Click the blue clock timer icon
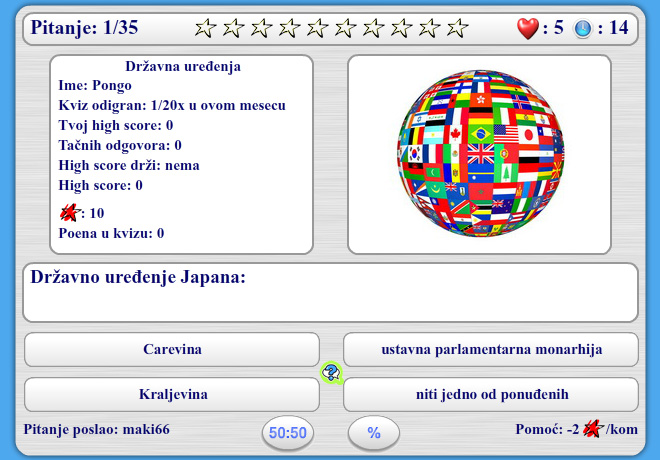 583,29
